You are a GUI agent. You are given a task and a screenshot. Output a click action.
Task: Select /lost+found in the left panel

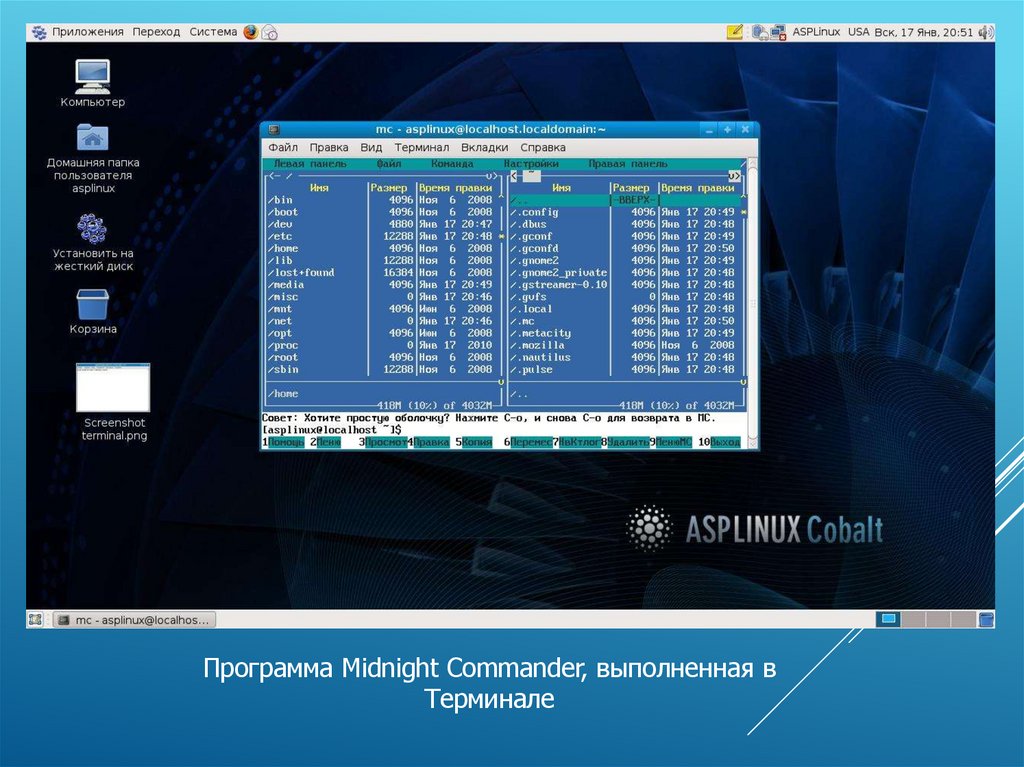click(383, 272)
